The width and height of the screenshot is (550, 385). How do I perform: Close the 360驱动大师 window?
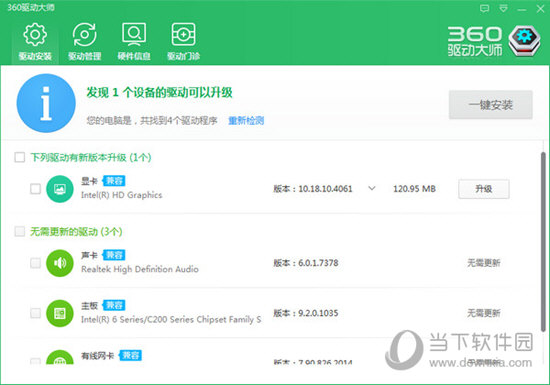[540, 9]
